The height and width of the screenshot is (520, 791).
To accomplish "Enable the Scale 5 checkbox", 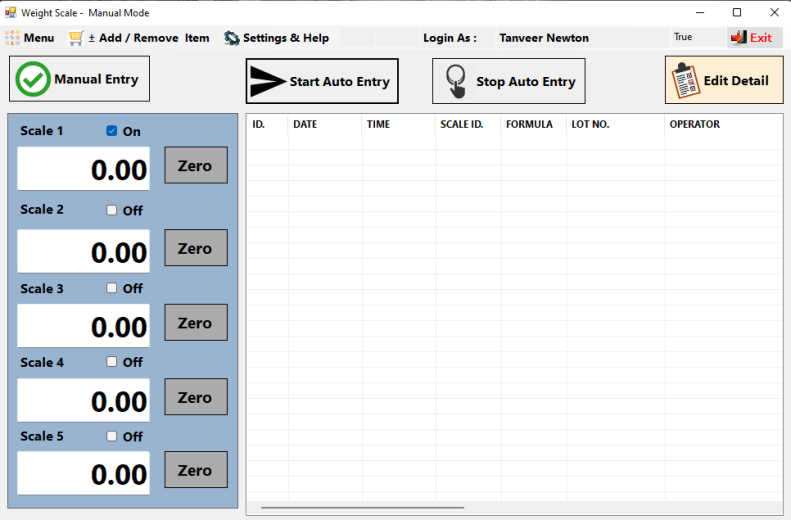I will [x=112, y=436].
